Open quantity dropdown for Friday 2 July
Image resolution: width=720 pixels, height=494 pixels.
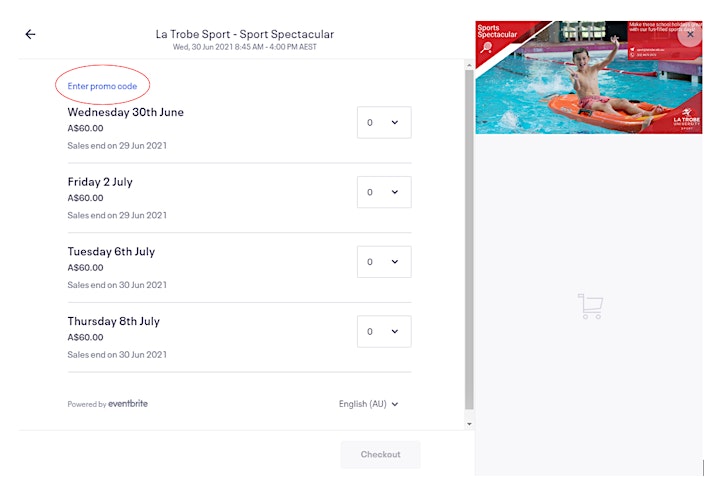coord(384,192)
